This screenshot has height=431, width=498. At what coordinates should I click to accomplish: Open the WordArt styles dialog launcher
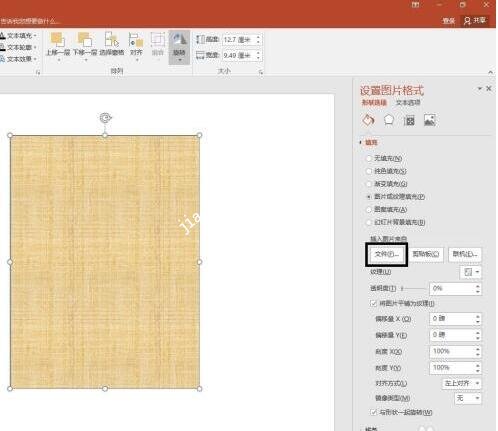(38, 72)
